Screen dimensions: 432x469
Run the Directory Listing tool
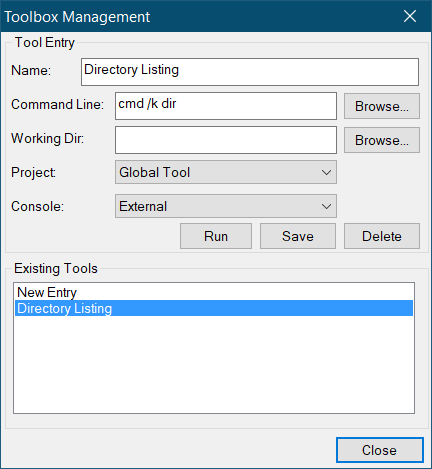(216, 236)
